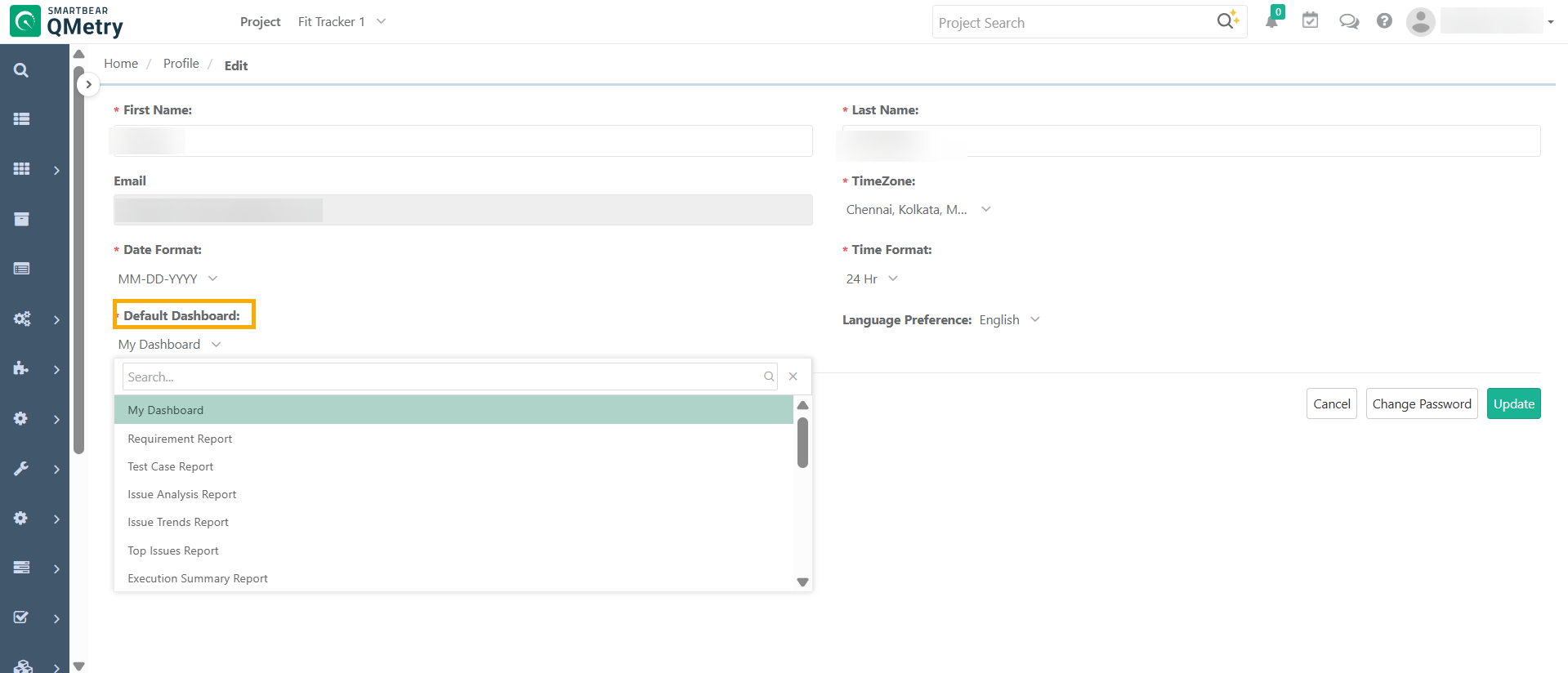
Task: Open the user account caret menu
Action: click(1550, 22)
